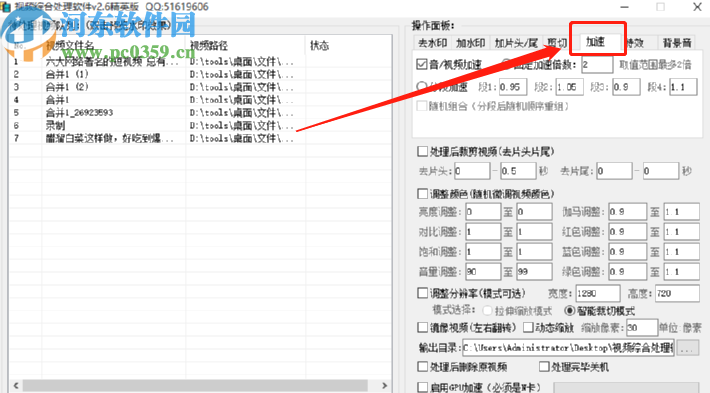Image resolution: width=710 pixels, height=393 pixels.
Task: Edit the 段1 speed value field
Action: (513, 87)
